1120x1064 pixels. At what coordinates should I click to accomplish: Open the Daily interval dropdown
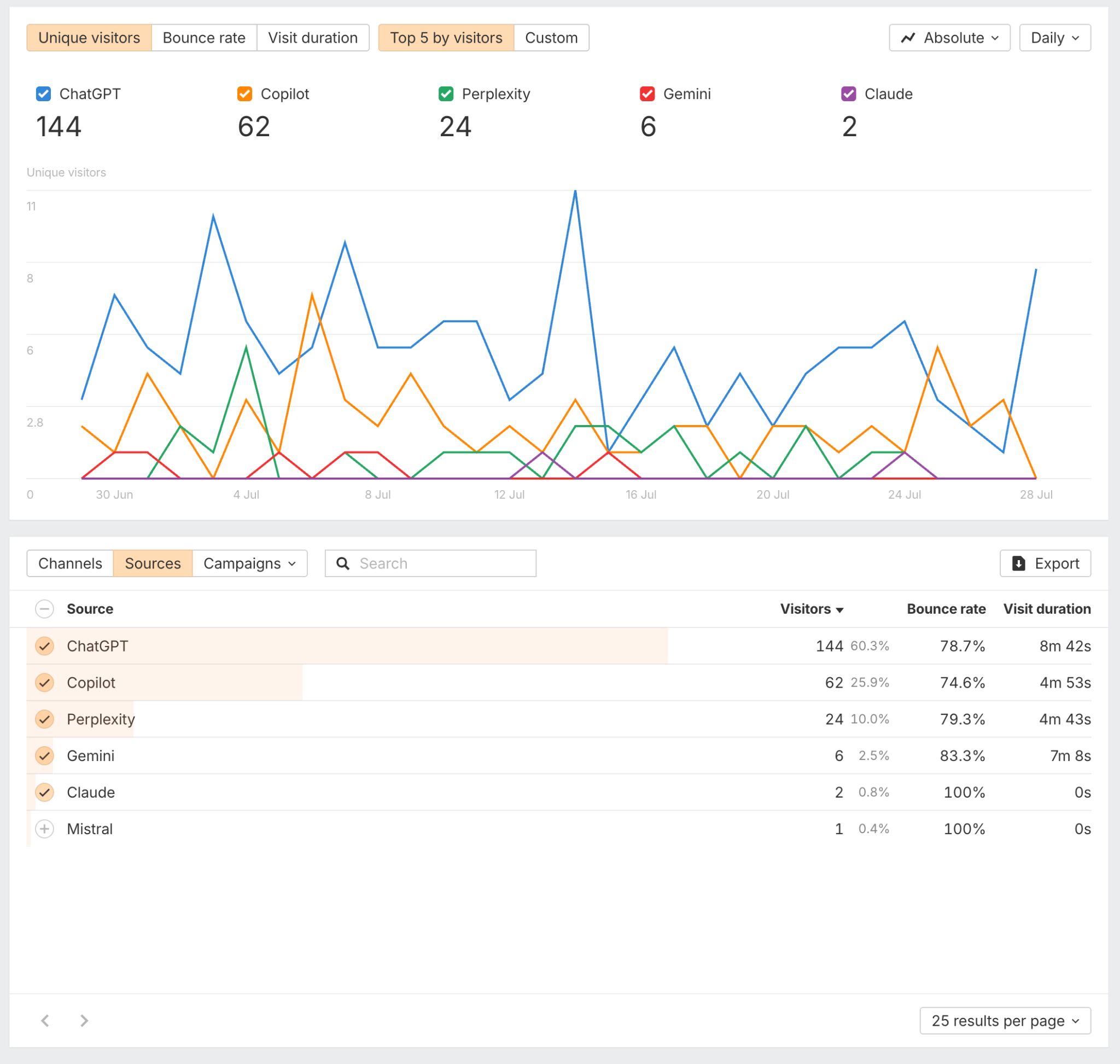1055,37
